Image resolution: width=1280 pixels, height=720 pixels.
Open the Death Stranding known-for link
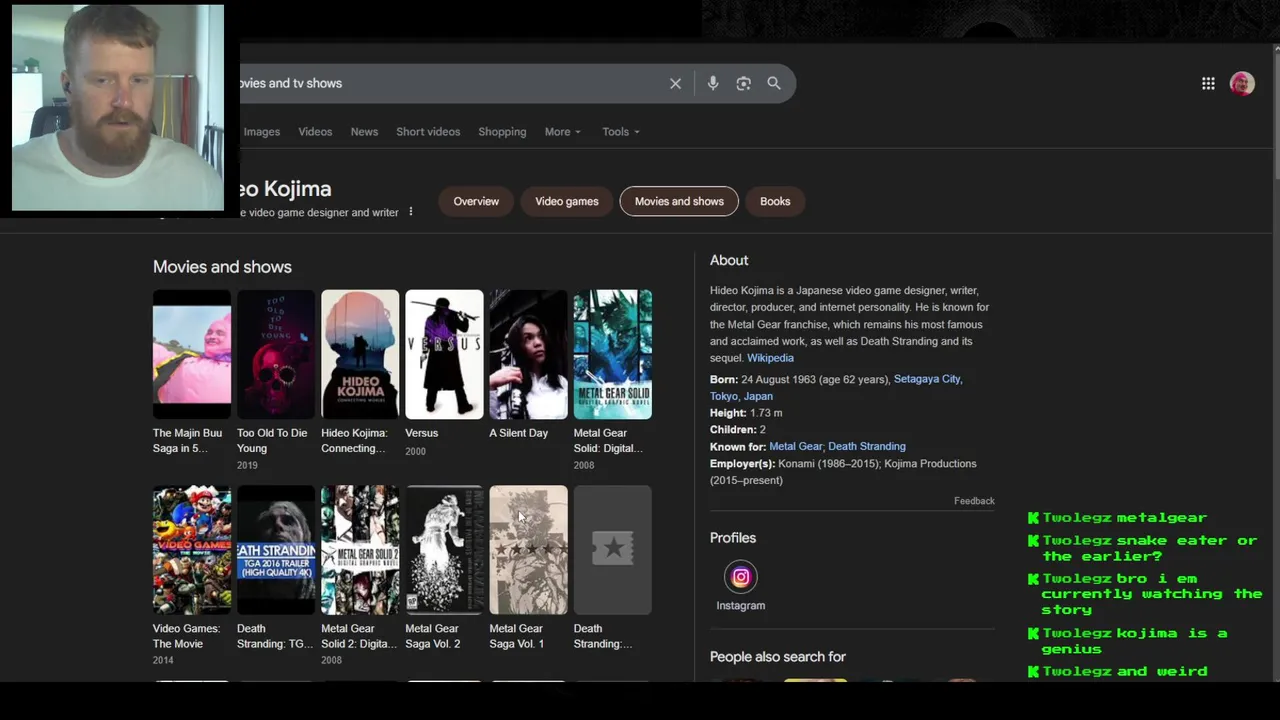pyautogui.click(x=867, y=446)
